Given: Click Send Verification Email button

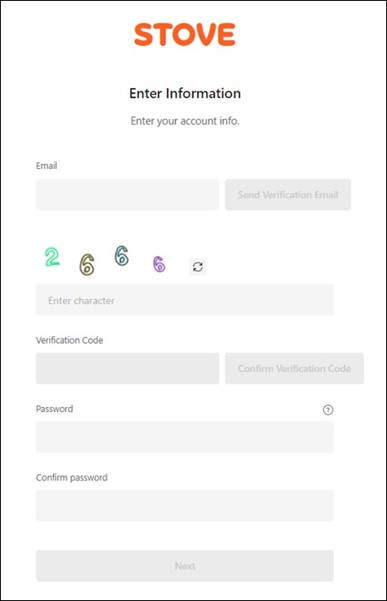Looking at the screenshot, I should tap(288, 195).
